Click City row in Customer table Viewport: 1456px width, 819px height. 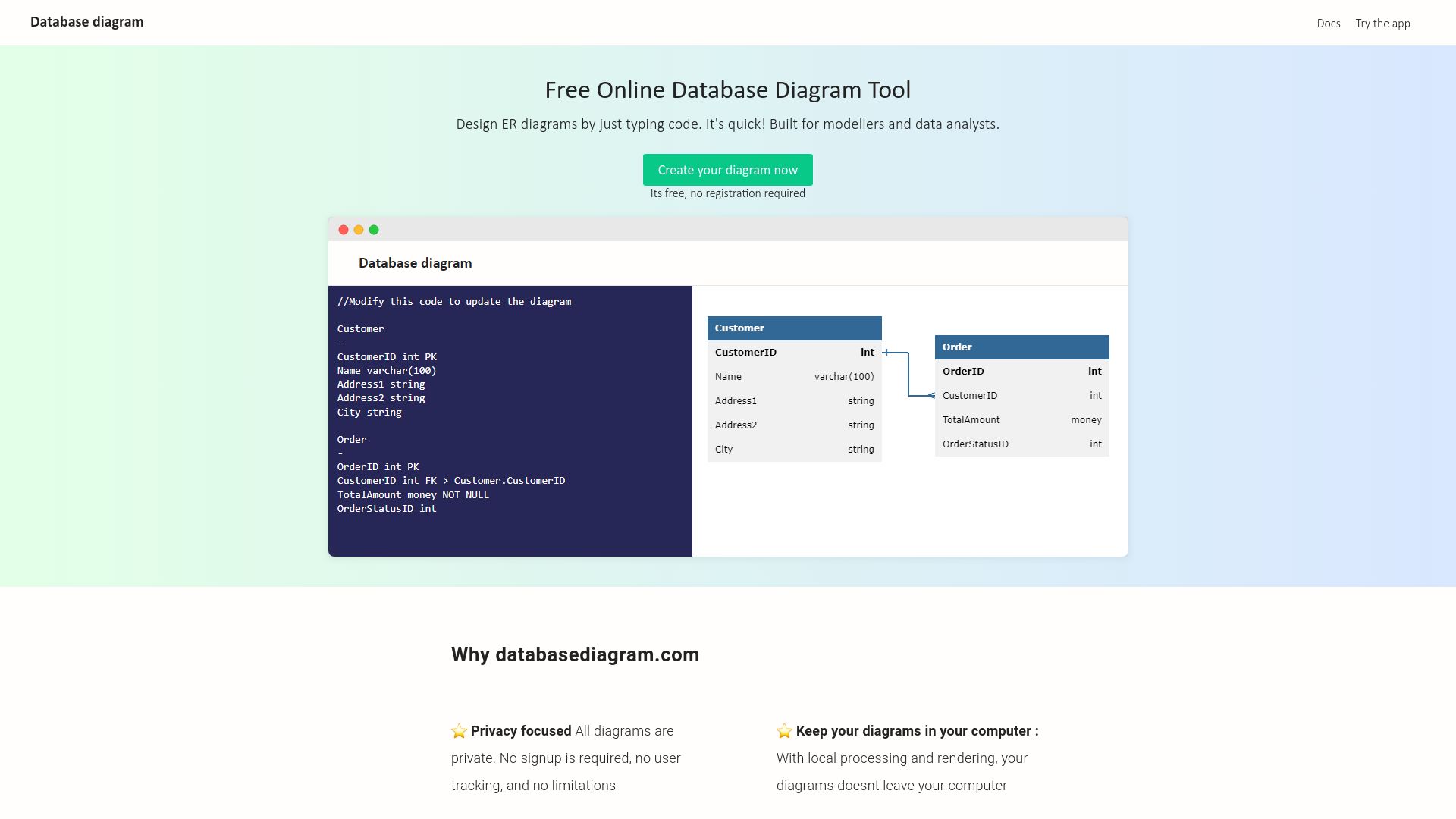coord(794,450)
